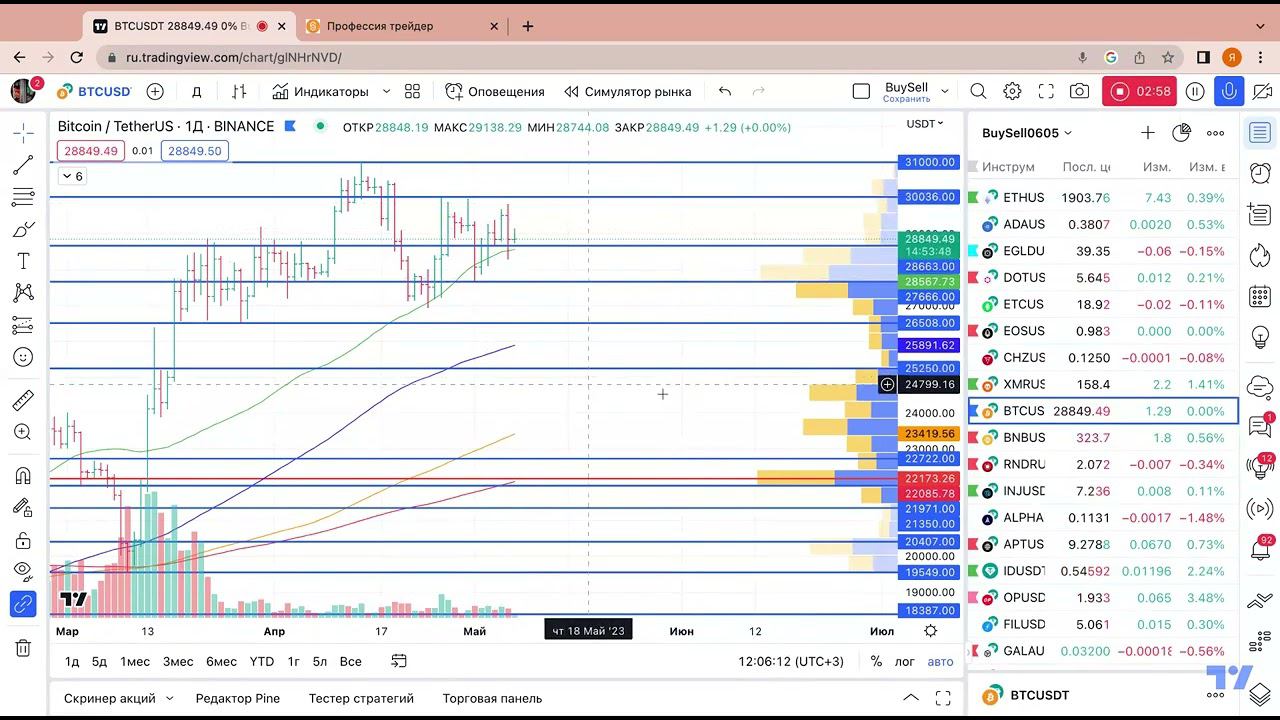This screenshot has width=1280, height=720.
Task: Toggle лог logarithmic scale
Action: [905, 661]
